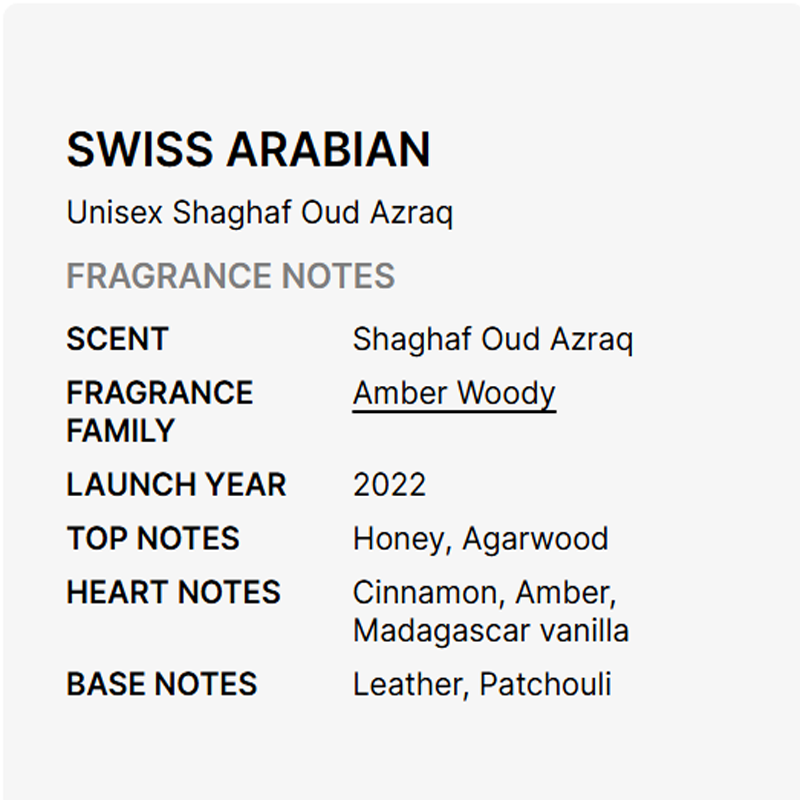
Task: Click the SCENT row label
Action: pos(117,339)
